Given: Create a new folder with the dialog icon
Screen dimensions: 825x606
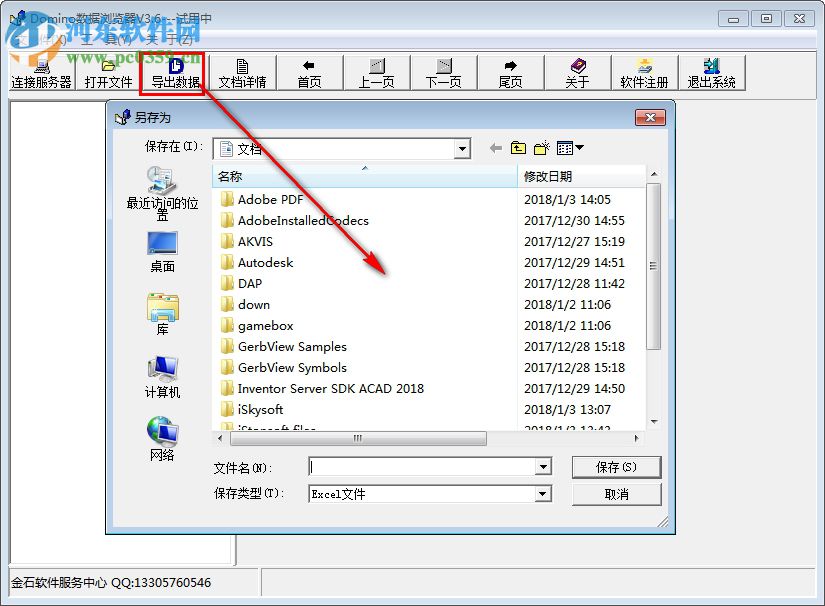Looking at the screenshot, I should tap(541, 147).
